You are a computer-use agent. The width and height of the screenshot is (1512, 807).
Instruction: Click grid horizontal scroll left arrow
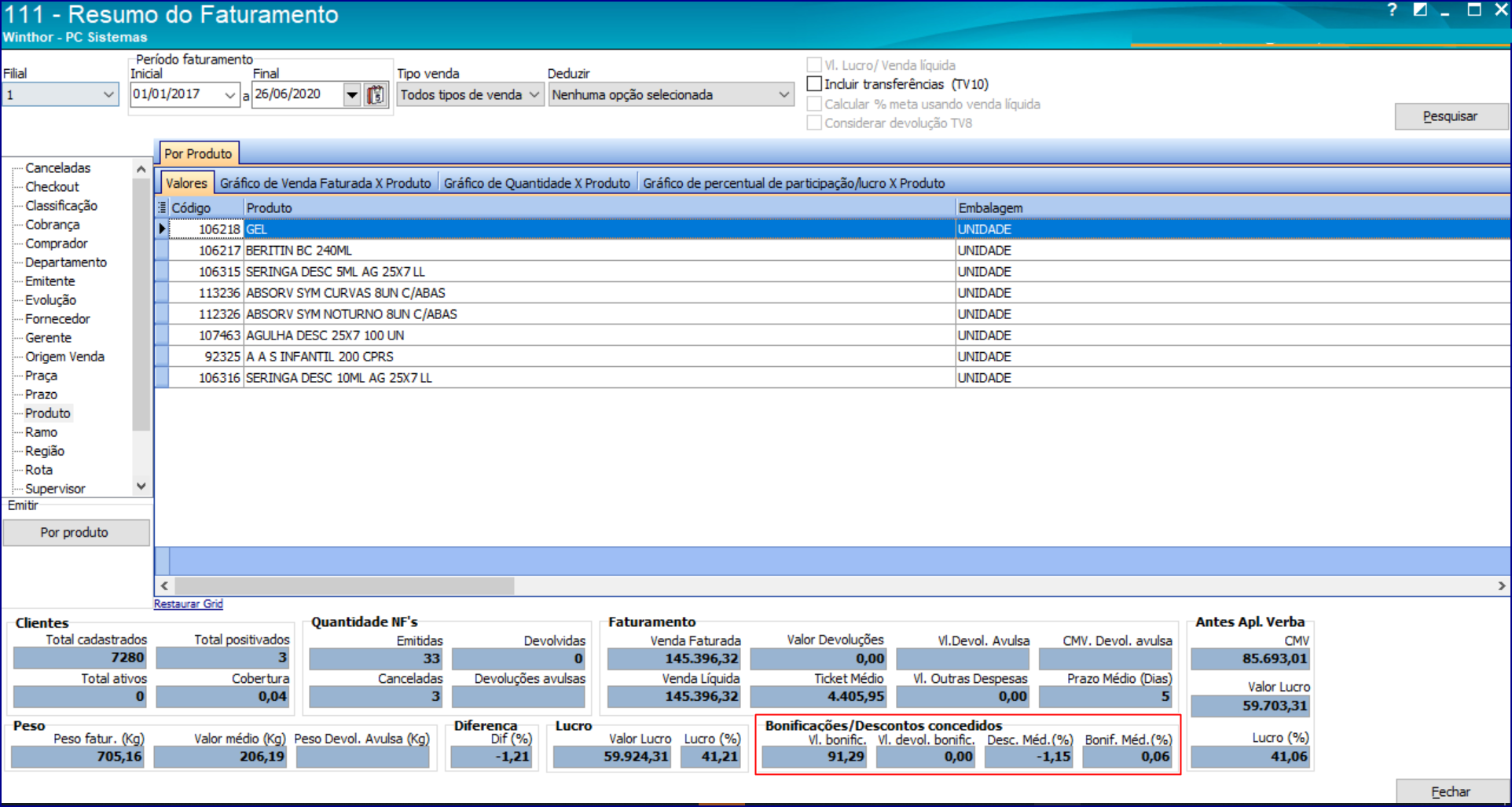pyautogui.click(x=164, y=585)
